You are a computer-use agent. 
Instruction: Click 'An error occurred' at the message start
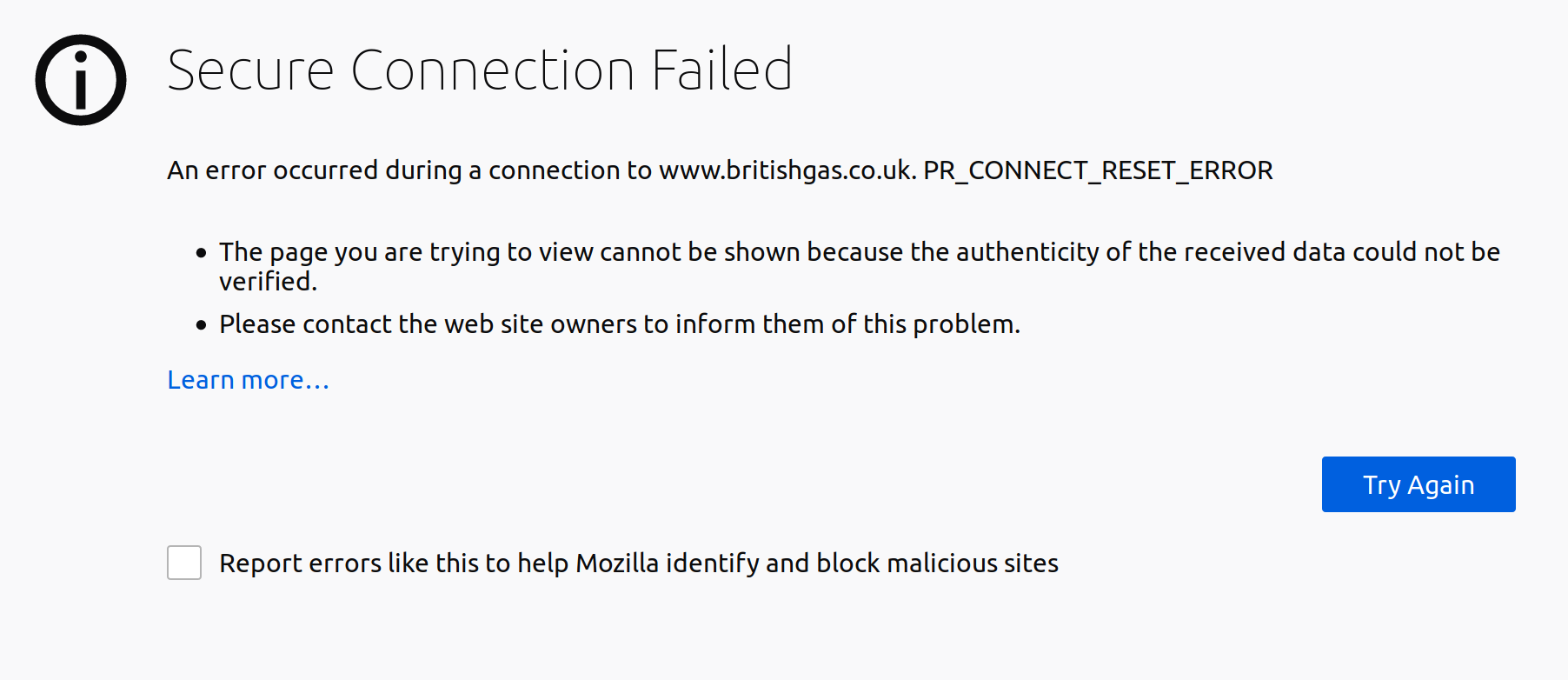tap(272, 170)
